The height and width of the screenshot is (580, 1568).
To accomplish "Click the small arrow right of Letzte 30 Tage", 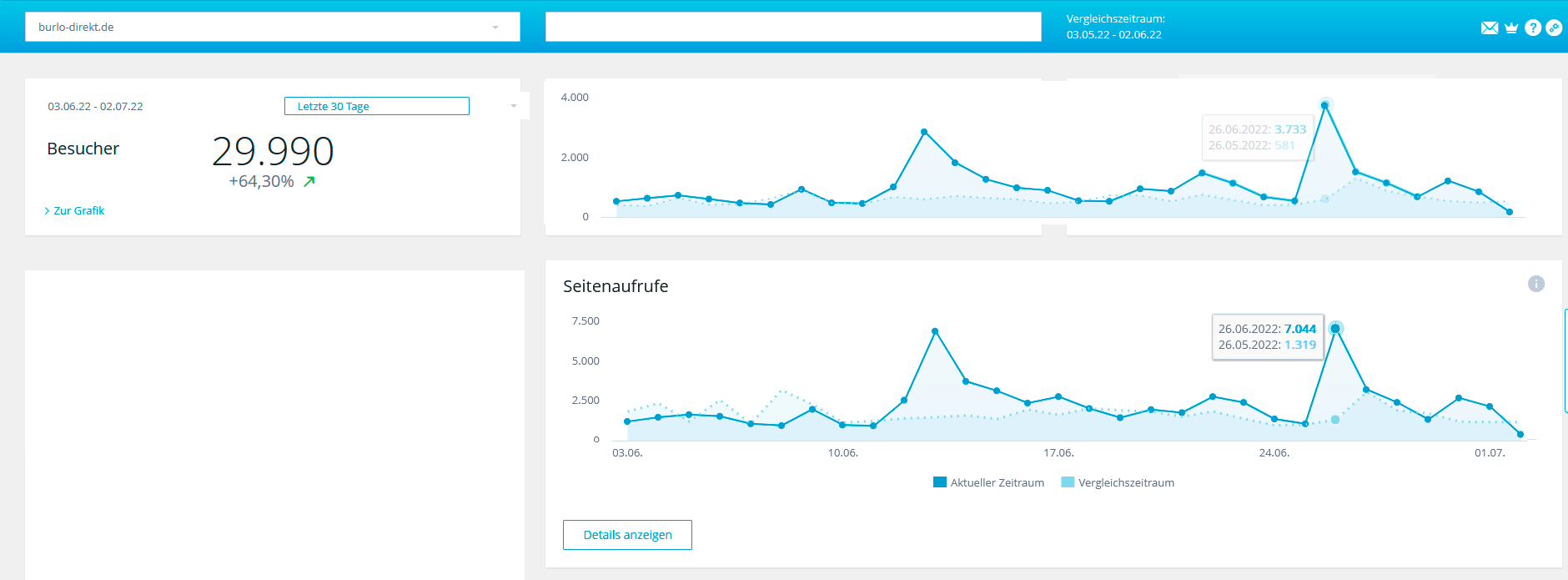I will [514, 106].
